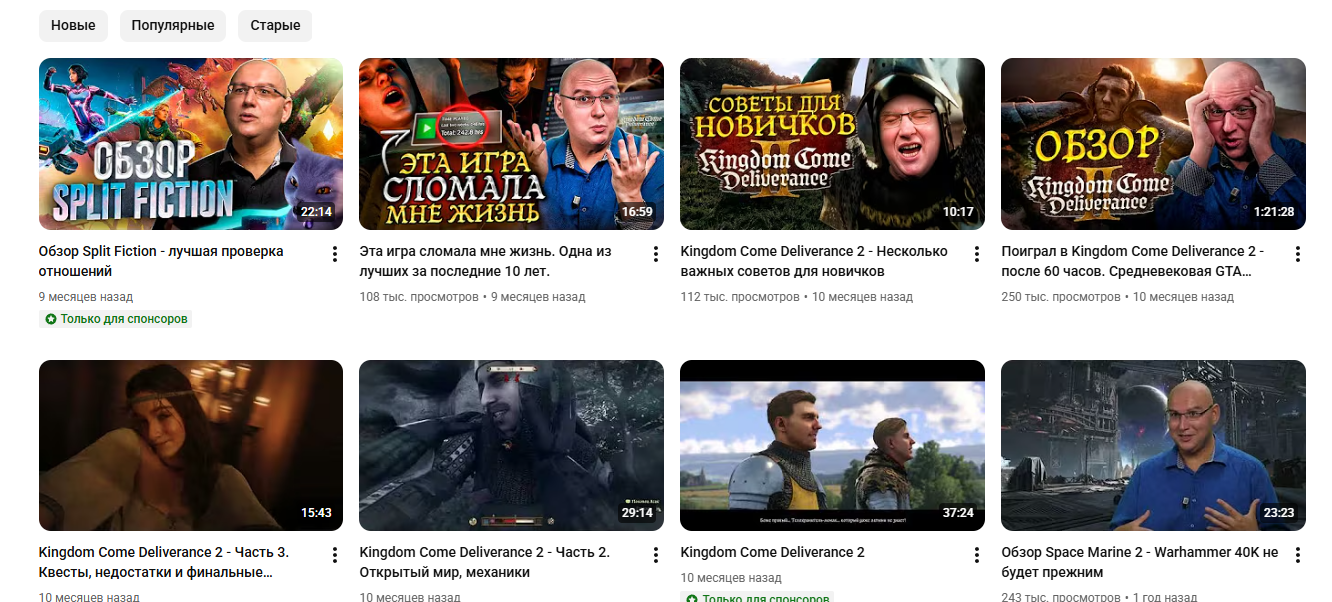Open the Эта игра сломала мне жизнь thumbnail
The width and height of the screenshot is (1332, 602).
pos(511,144)
